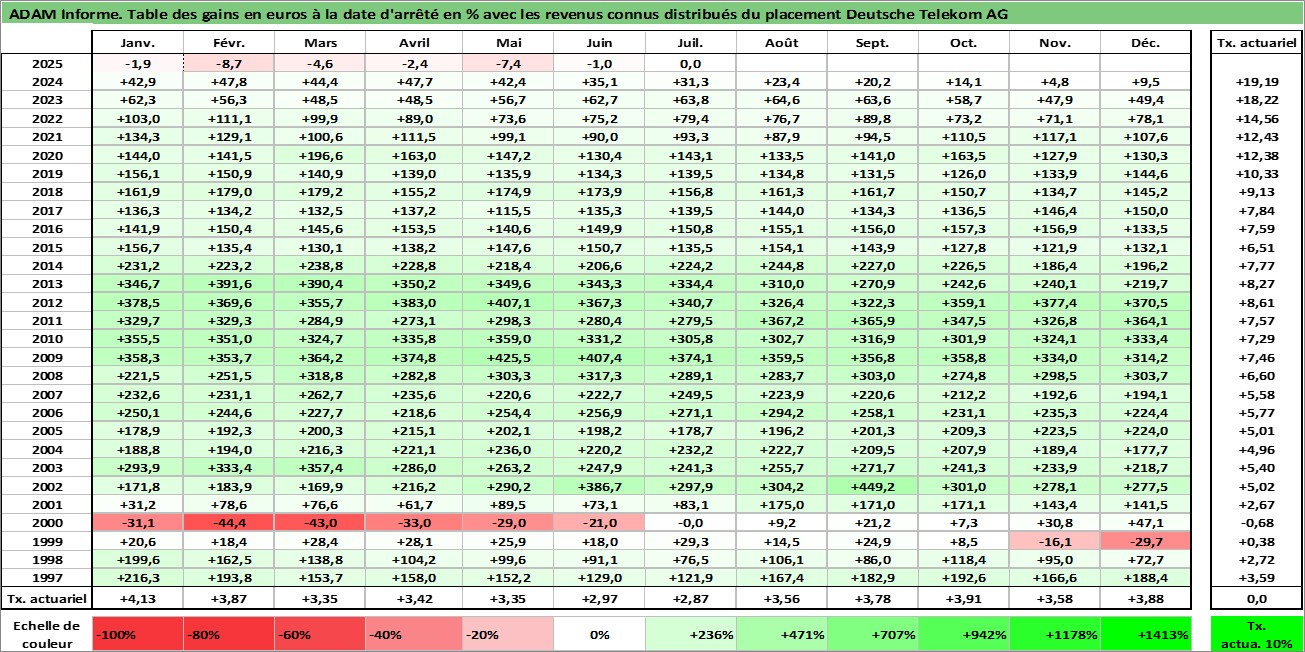
Task: Click the 'Tx. actuariel' row label at bottom
Action: [x=46, y=598]
